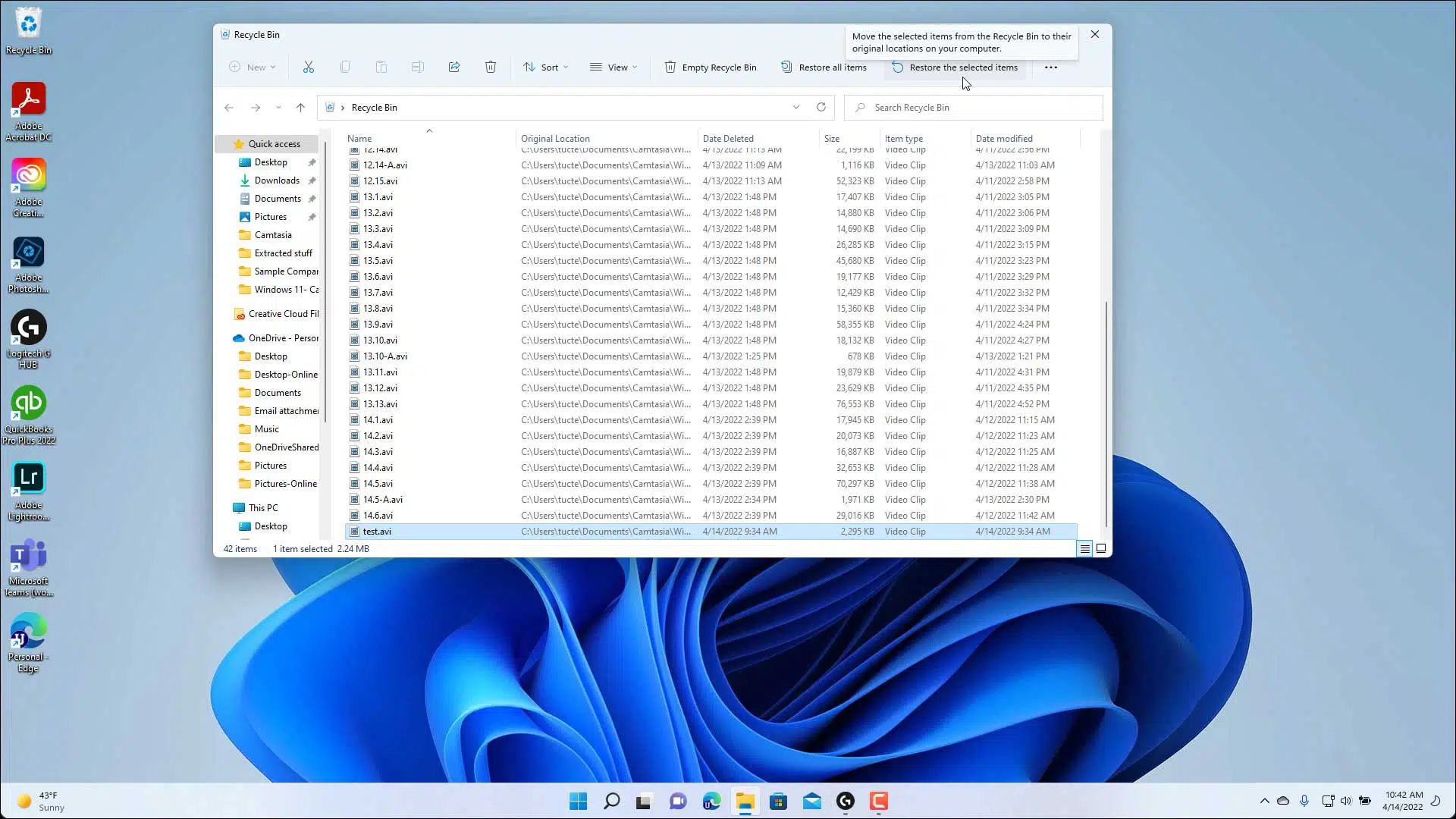This screenshot has width=1456, height=819.
Task: Open File Explorer from taskbar
Action: click(745, 802)
